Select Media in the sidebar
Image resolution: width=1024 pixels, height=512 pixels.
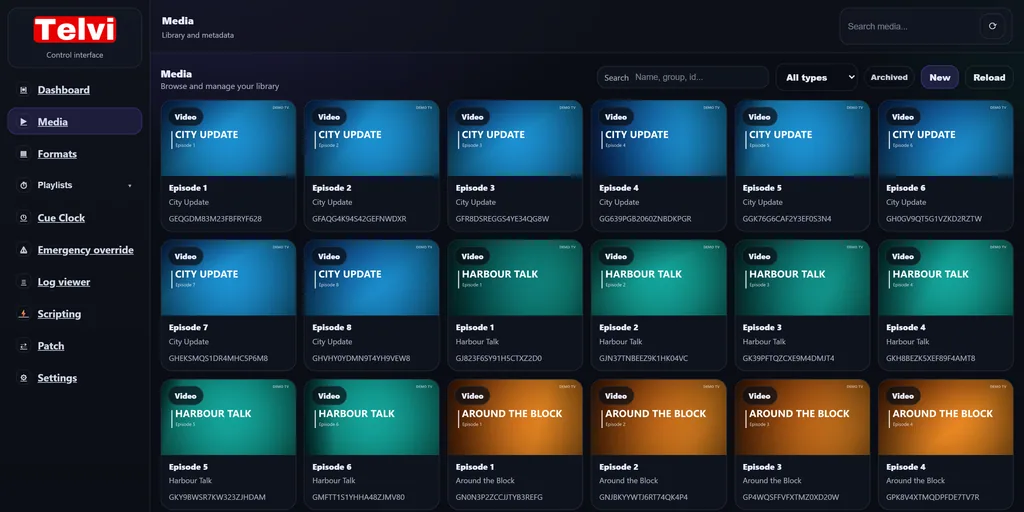coord(74,121)
